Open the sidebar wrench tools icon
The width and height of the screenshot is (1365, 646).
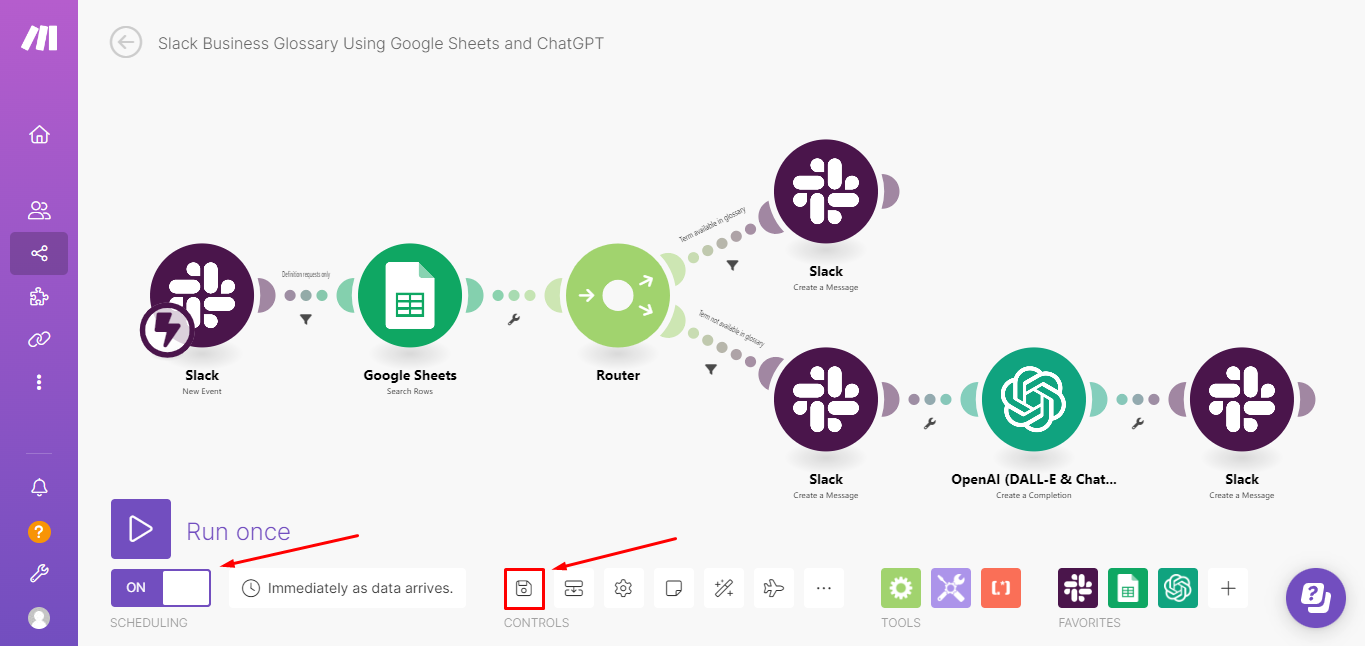click(x=39, y=574)
